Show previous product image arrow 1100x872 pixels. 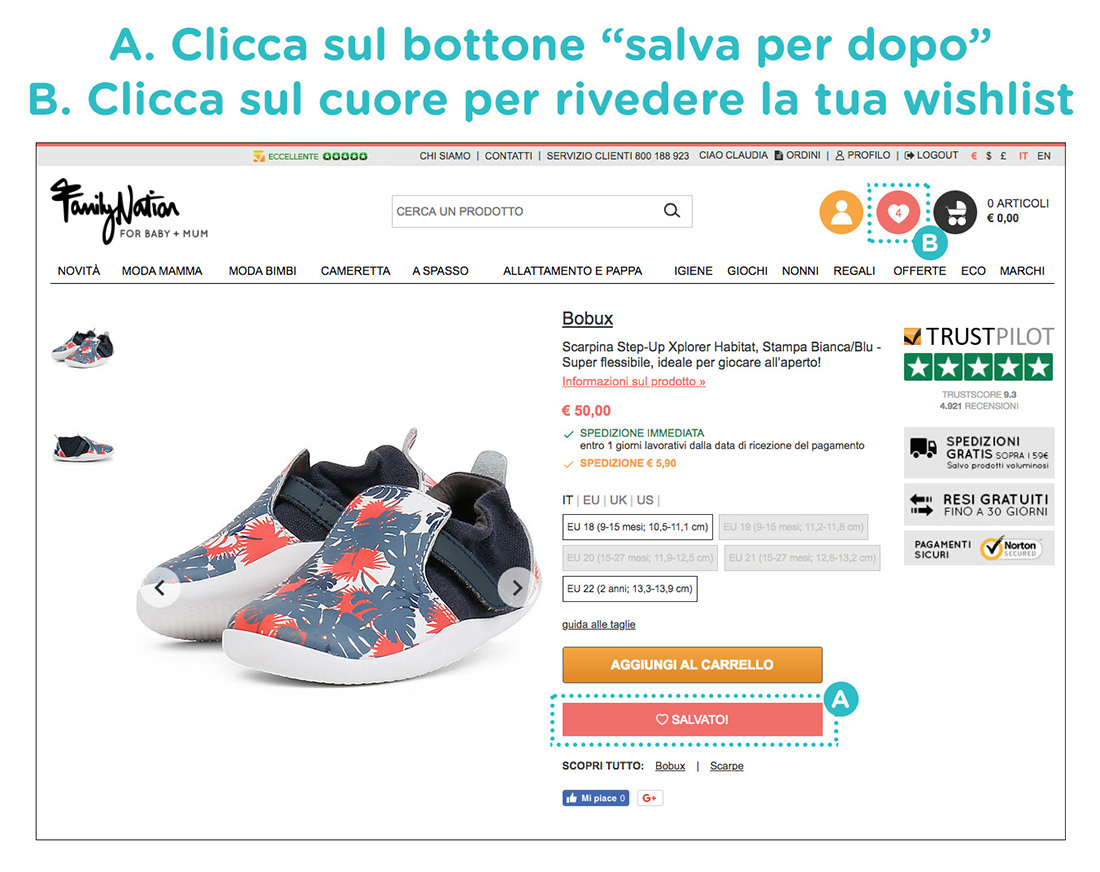point(160,588)
